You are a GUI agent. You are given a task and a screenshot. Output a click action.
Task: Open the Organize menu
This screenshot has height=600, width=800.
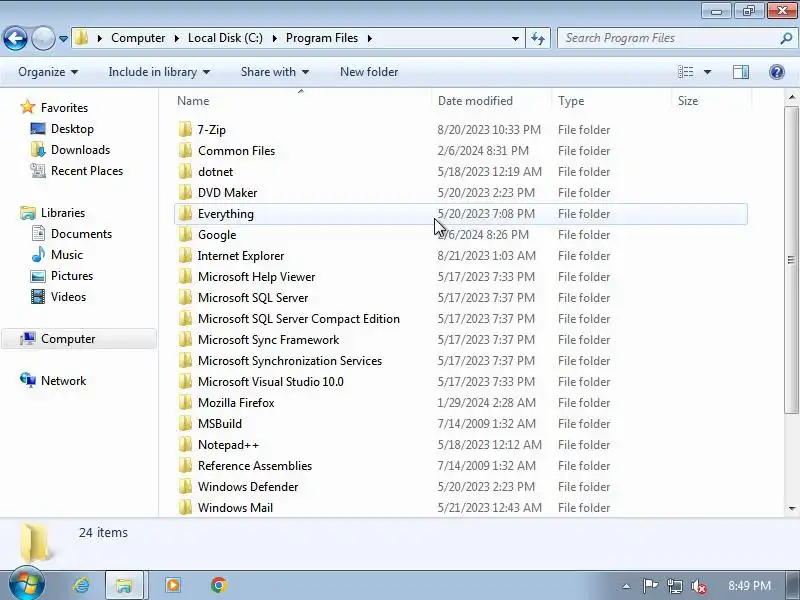pos(48,72)
